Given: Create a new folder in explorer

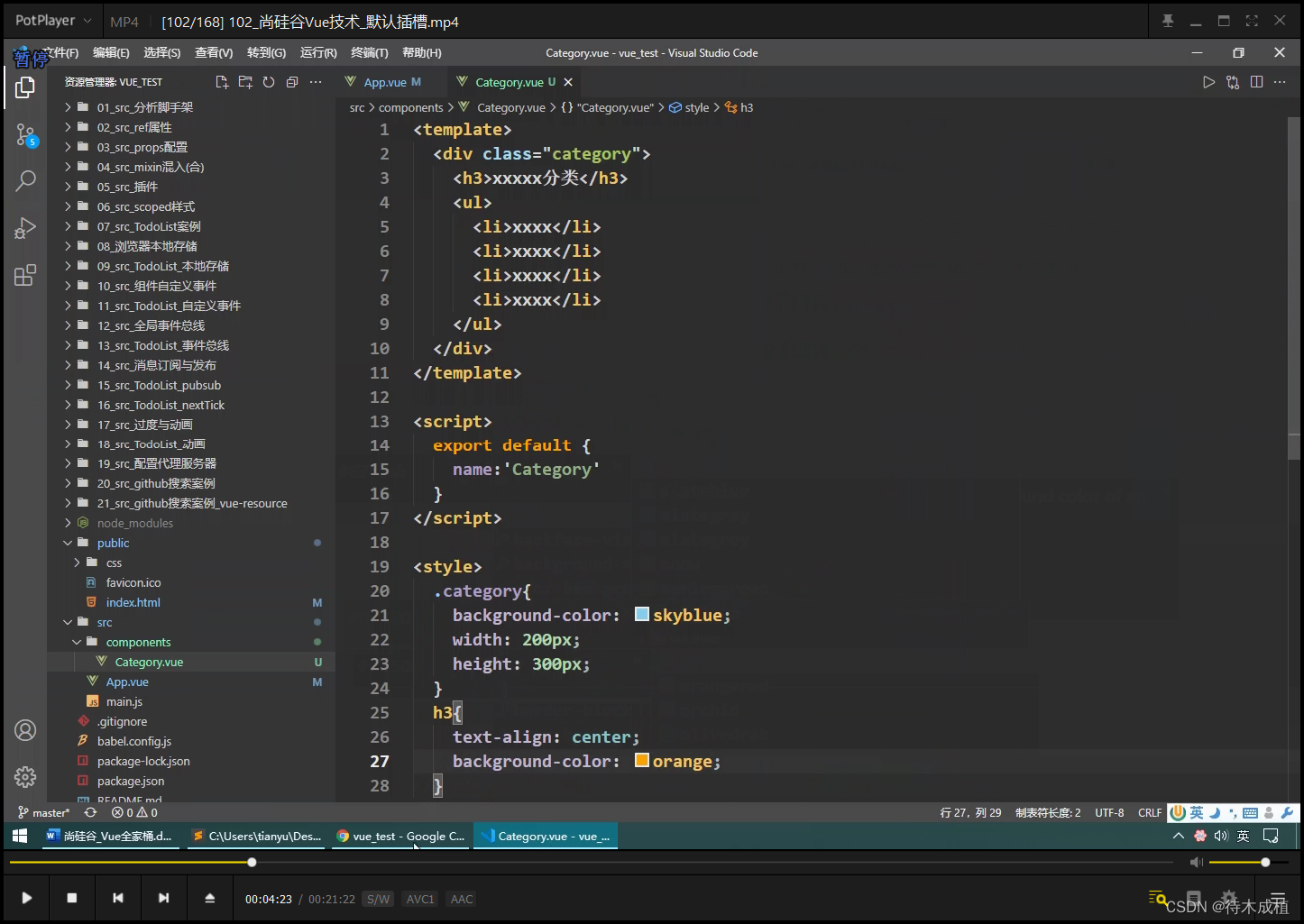Looking at the screenshot, I should click(x=245, y=82).
